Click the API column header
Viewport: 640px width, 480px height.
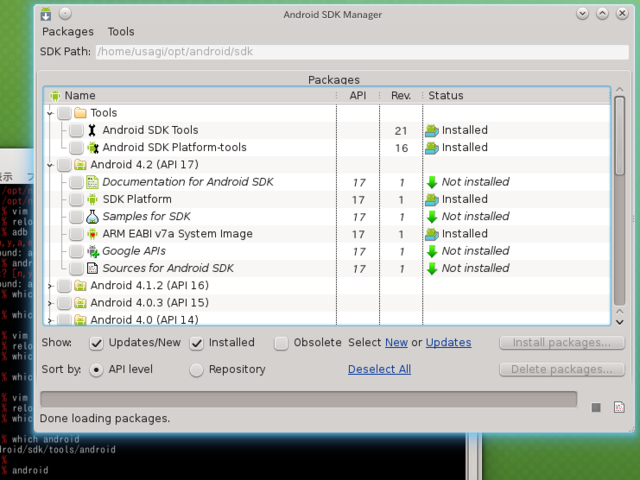(358, 96)
